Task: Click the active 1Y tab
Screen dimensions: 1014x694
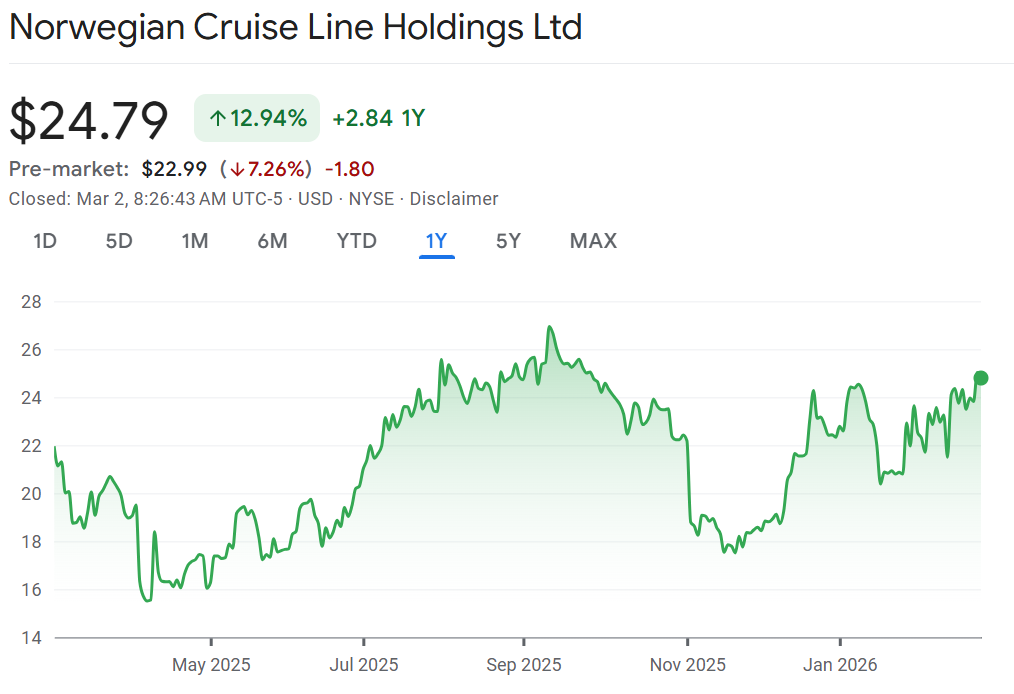Action: click(437, 241)
